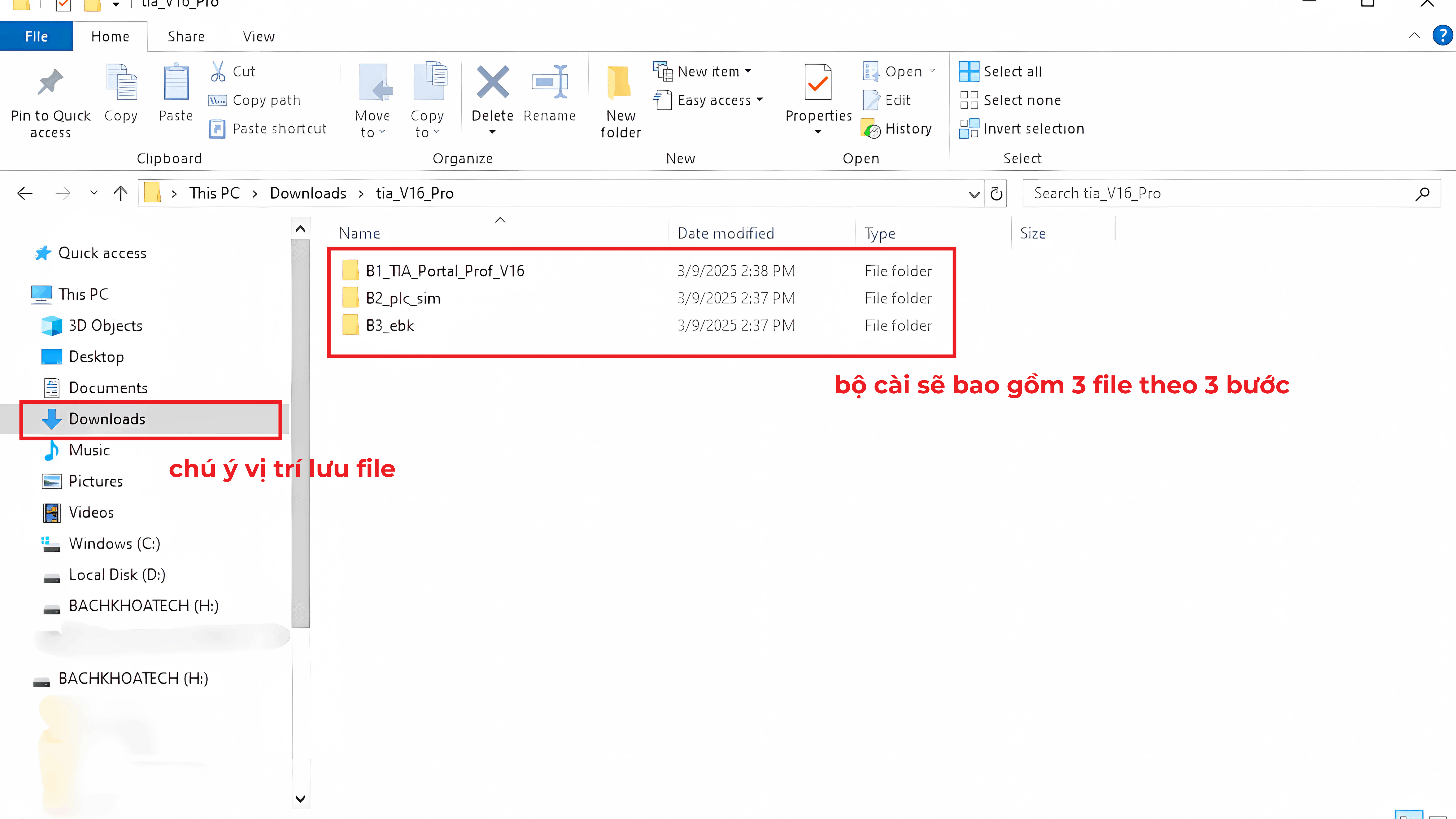The image size is (1456, 819).
Task: Click the Rename icon
Action: (549, 83)
